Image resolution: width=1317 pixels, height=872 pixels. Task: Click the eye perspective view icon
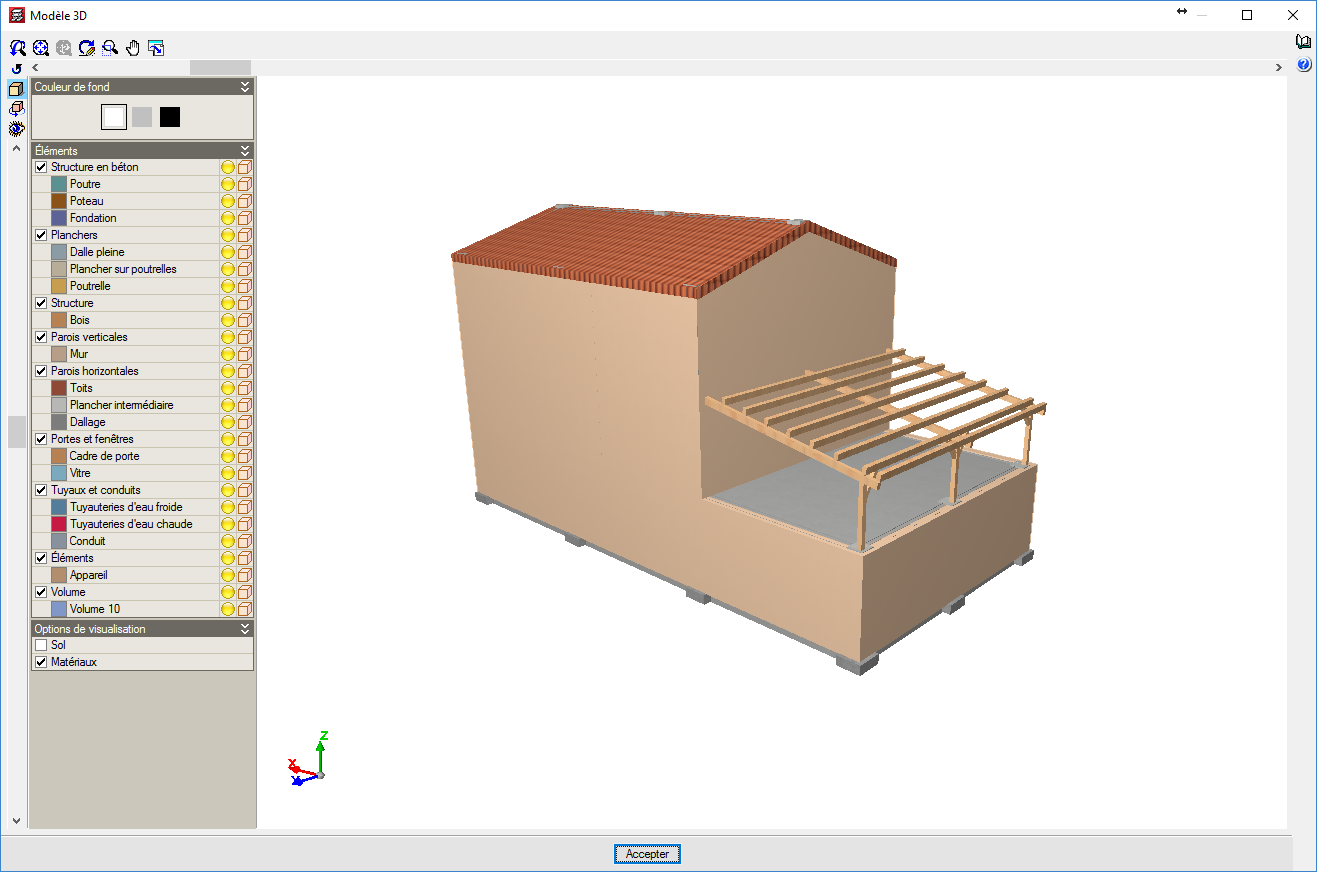tap(16, 129)
